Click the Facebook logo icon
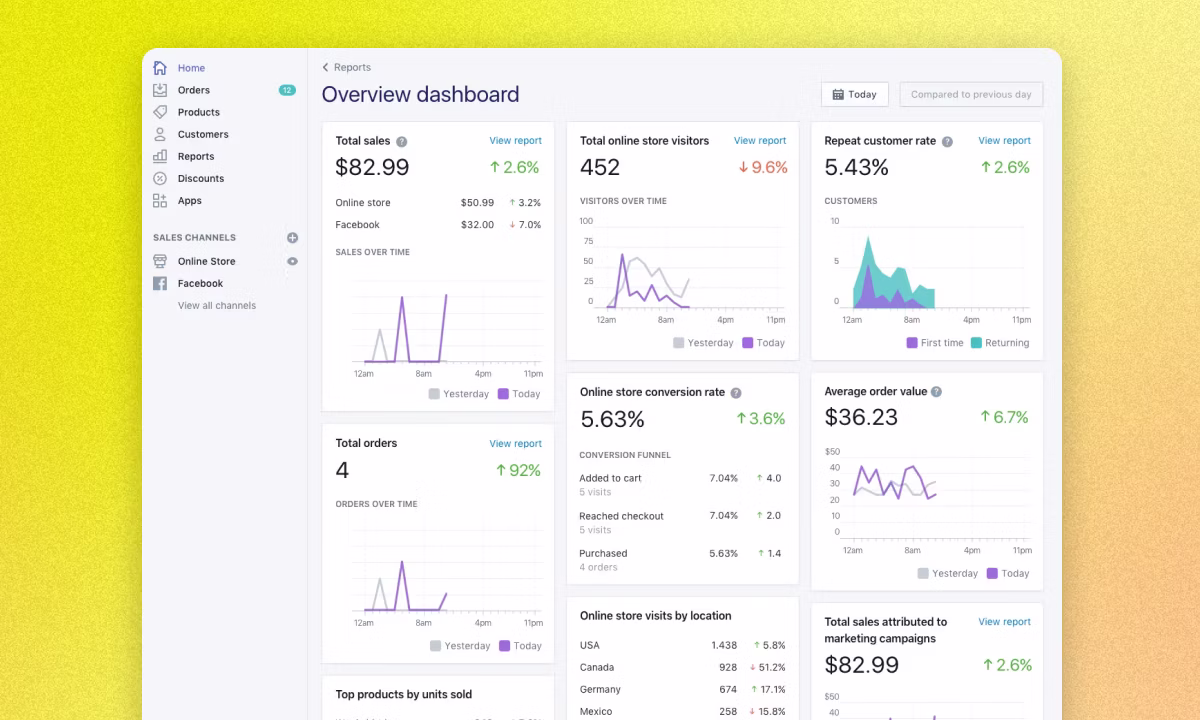This screenshot has height=720, width=1200. pyautogui.click(x=160, y=283)
